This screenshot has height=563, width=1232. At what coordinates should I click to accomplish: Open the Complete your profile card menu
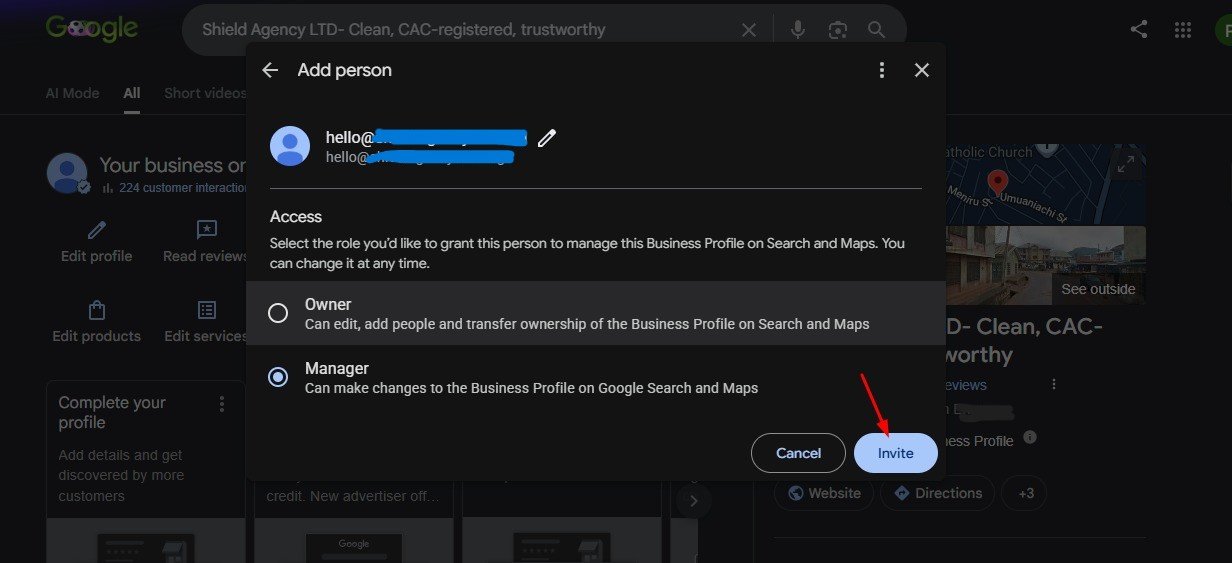(x=222, y=404)
